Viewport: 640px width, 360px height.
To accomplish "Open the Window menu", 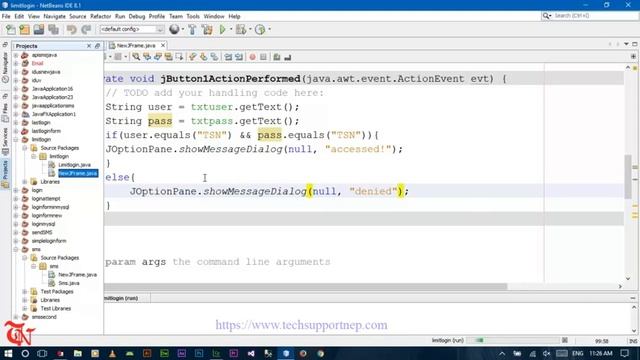I will [214, 16].
